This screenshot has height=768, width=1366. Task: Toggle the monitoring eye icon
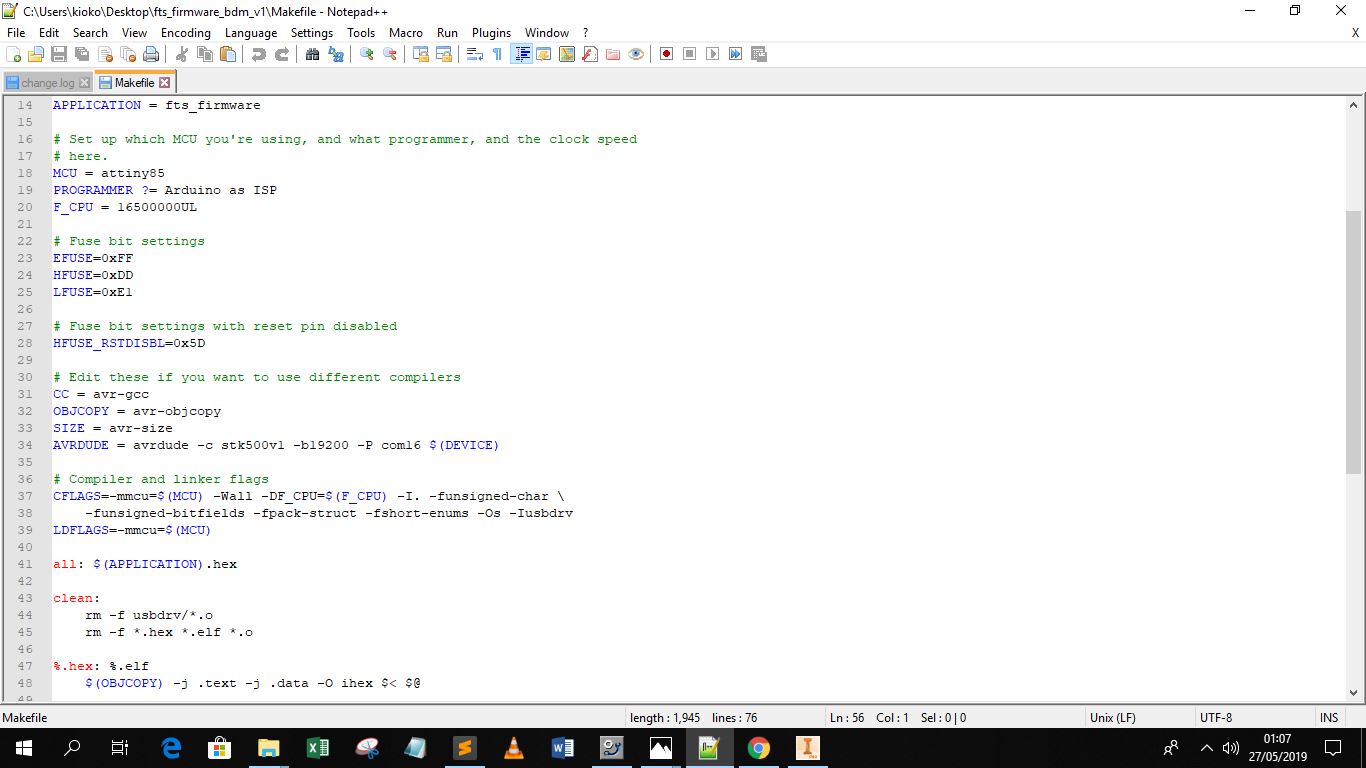(636, 54)
